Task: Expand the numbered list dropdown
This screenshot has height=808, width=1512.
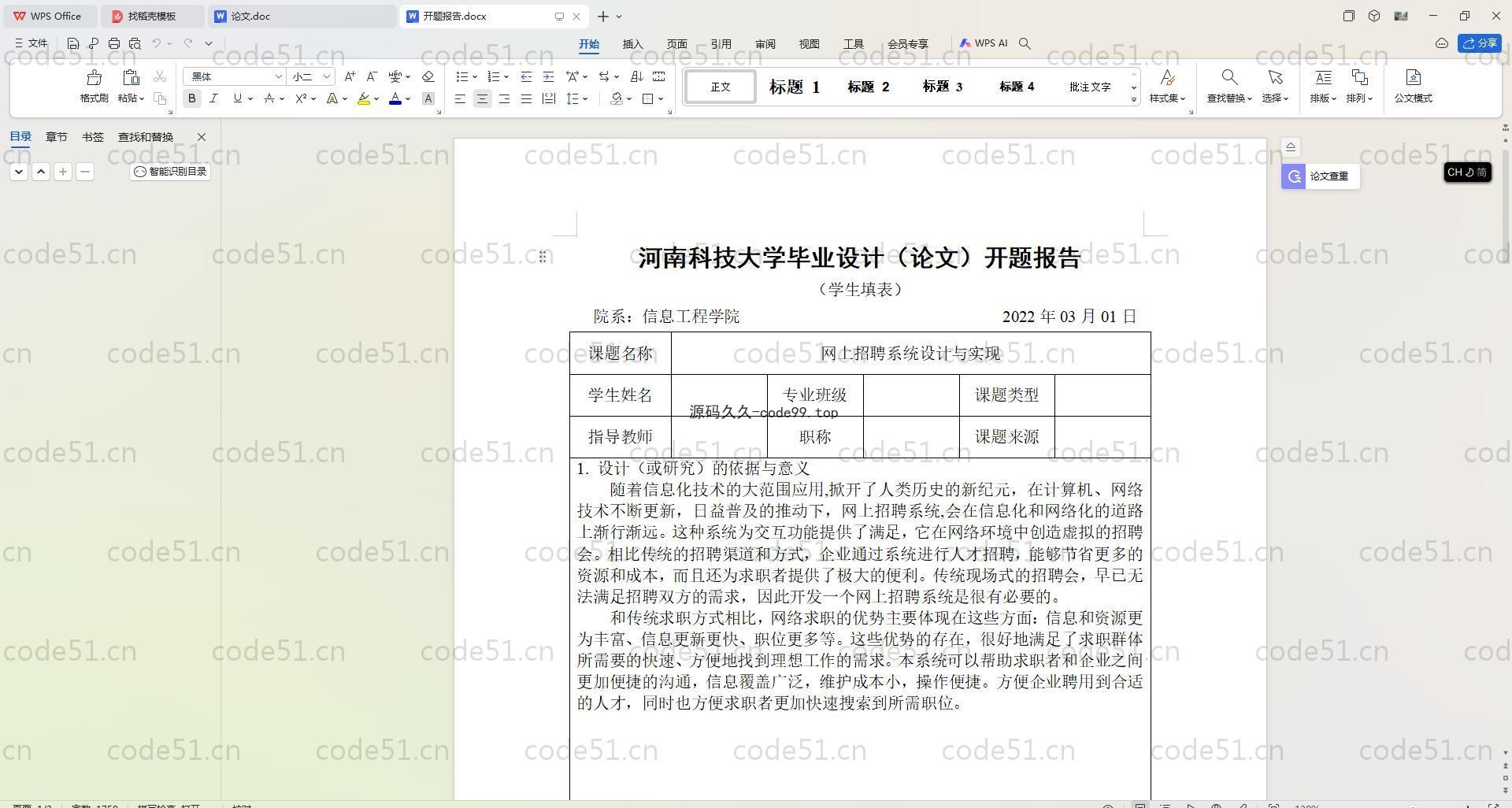Action: 506,77
